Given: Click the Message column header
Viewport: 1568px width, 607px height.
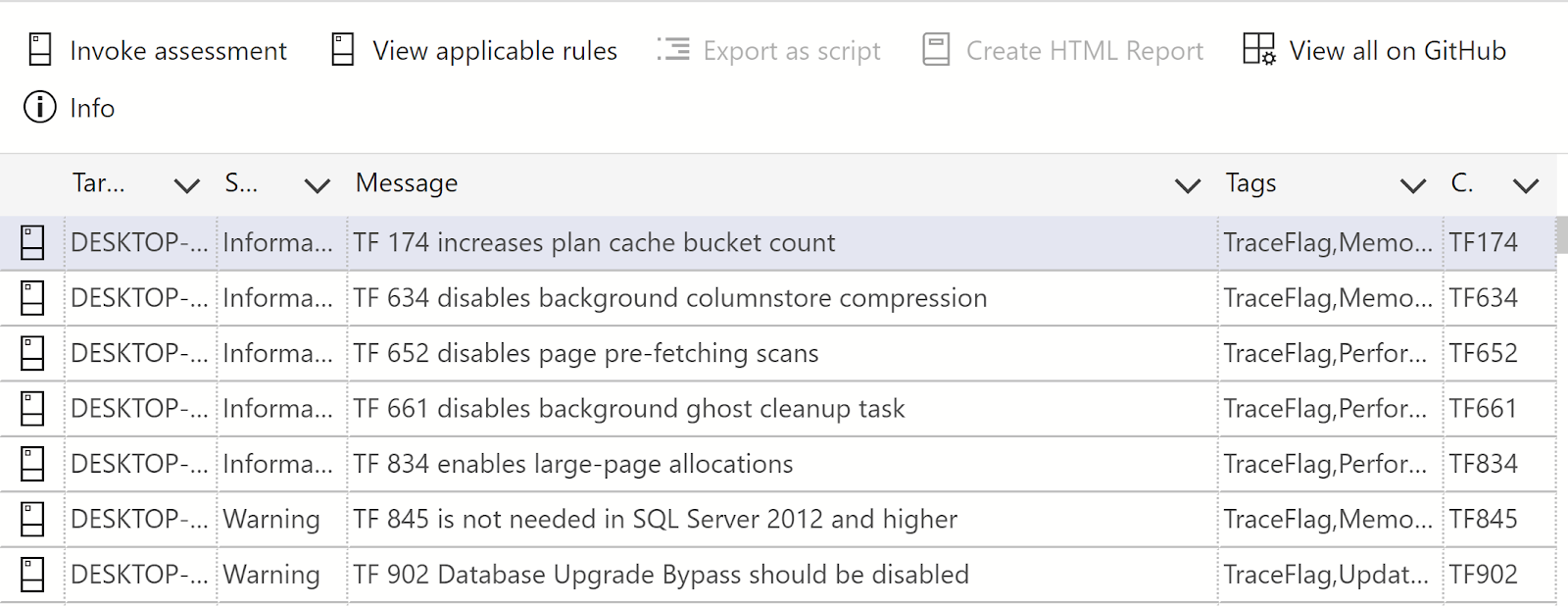Looking at the screenshot, I should pyautogui.click(x=407, y=183).
